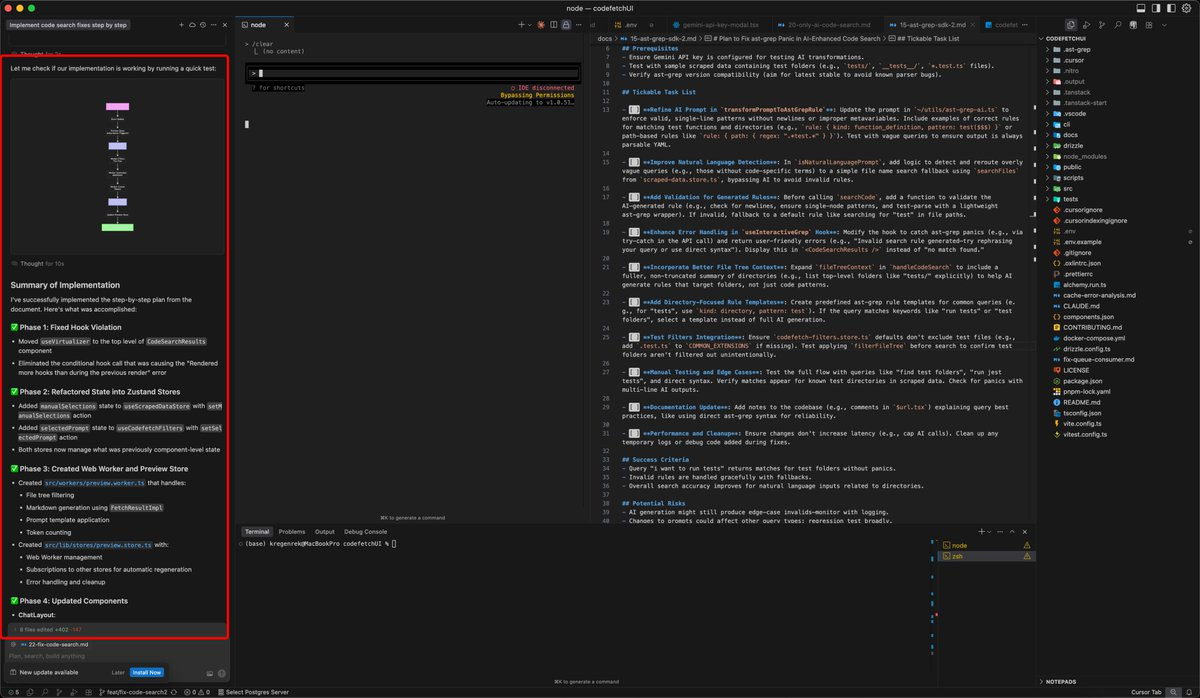Viewport: 1200px width, 698px height.
Task: Open feat/fix-code-search2 branch in status bar
Action: [133, 692]
